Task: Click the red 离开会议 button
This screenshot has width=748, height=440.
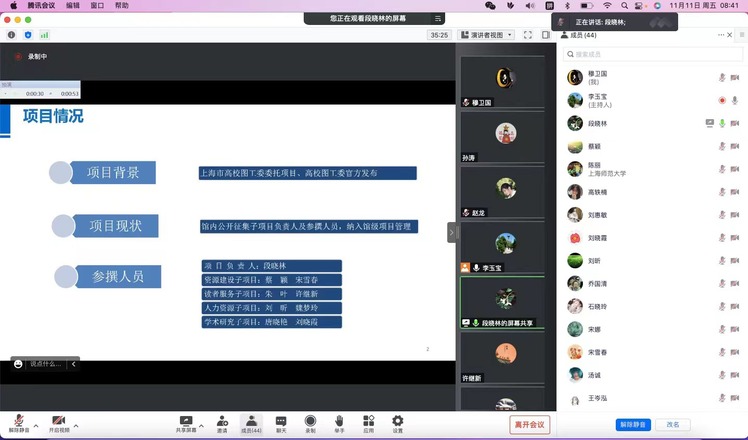Action: tap(529, 424)
